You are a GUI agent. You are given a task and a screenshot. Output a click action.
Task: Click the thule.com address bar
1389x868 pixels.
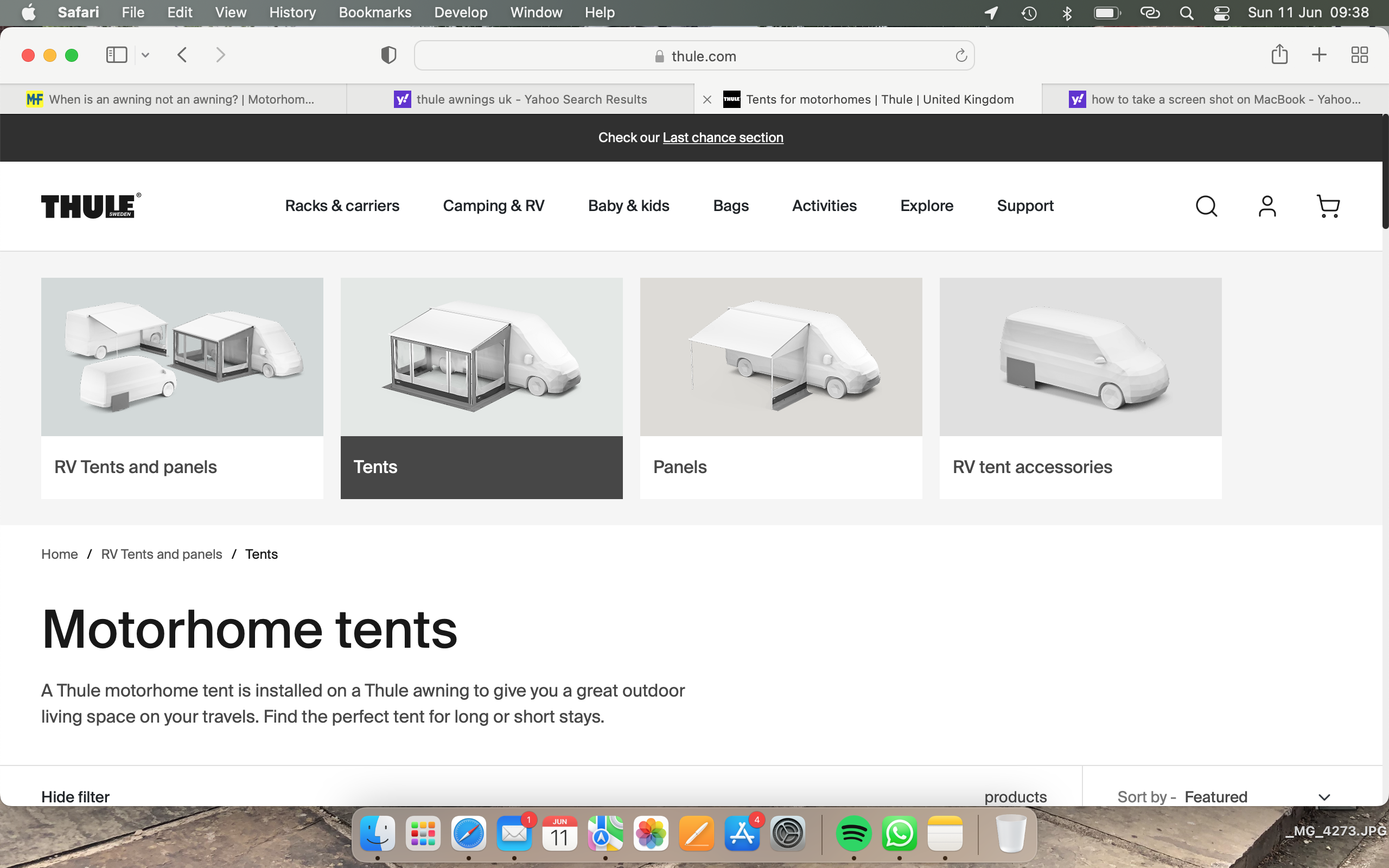[x=694, y=56]
